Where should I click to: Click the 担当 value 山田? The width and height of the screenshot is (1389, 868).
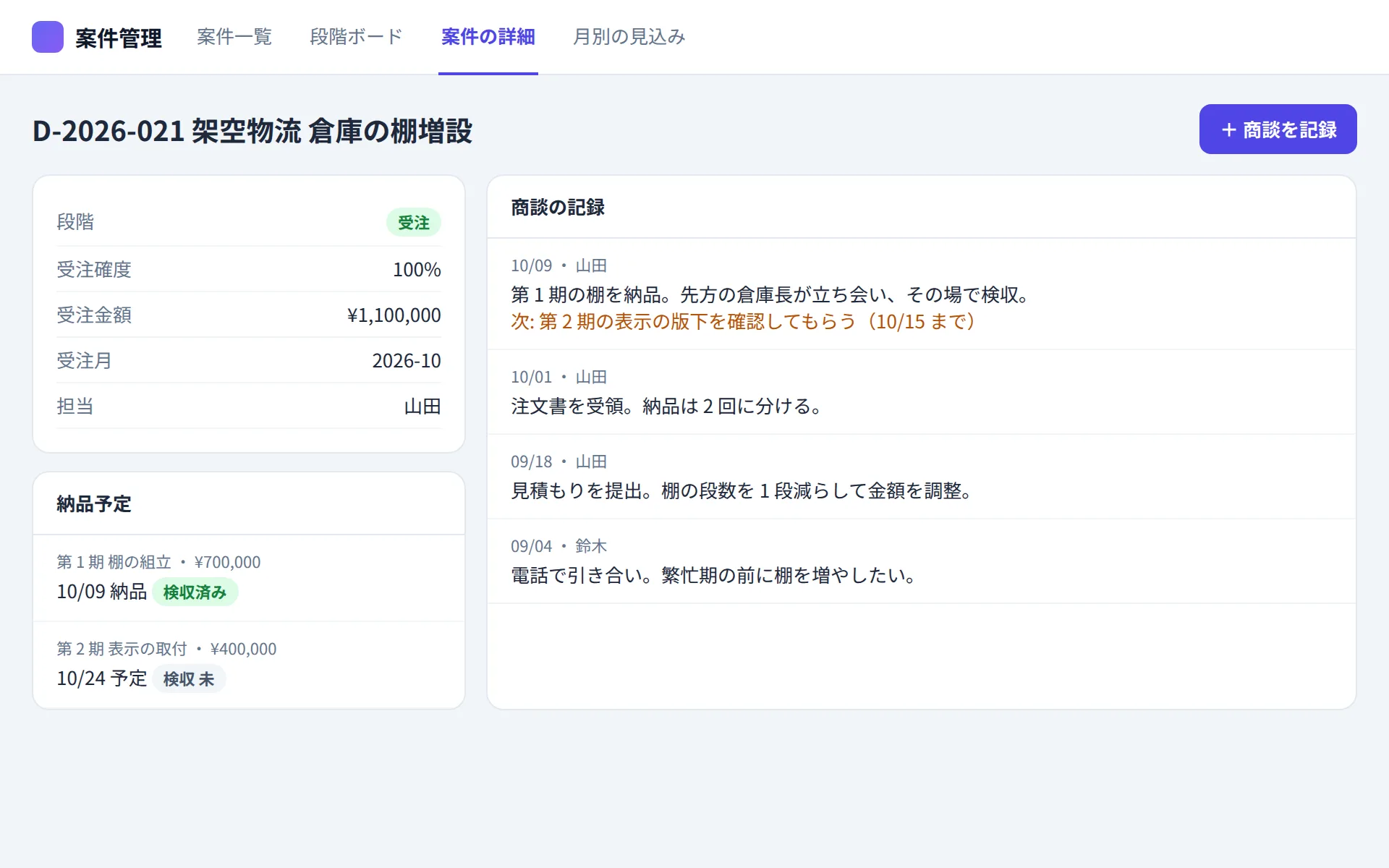tap(422, 407)
